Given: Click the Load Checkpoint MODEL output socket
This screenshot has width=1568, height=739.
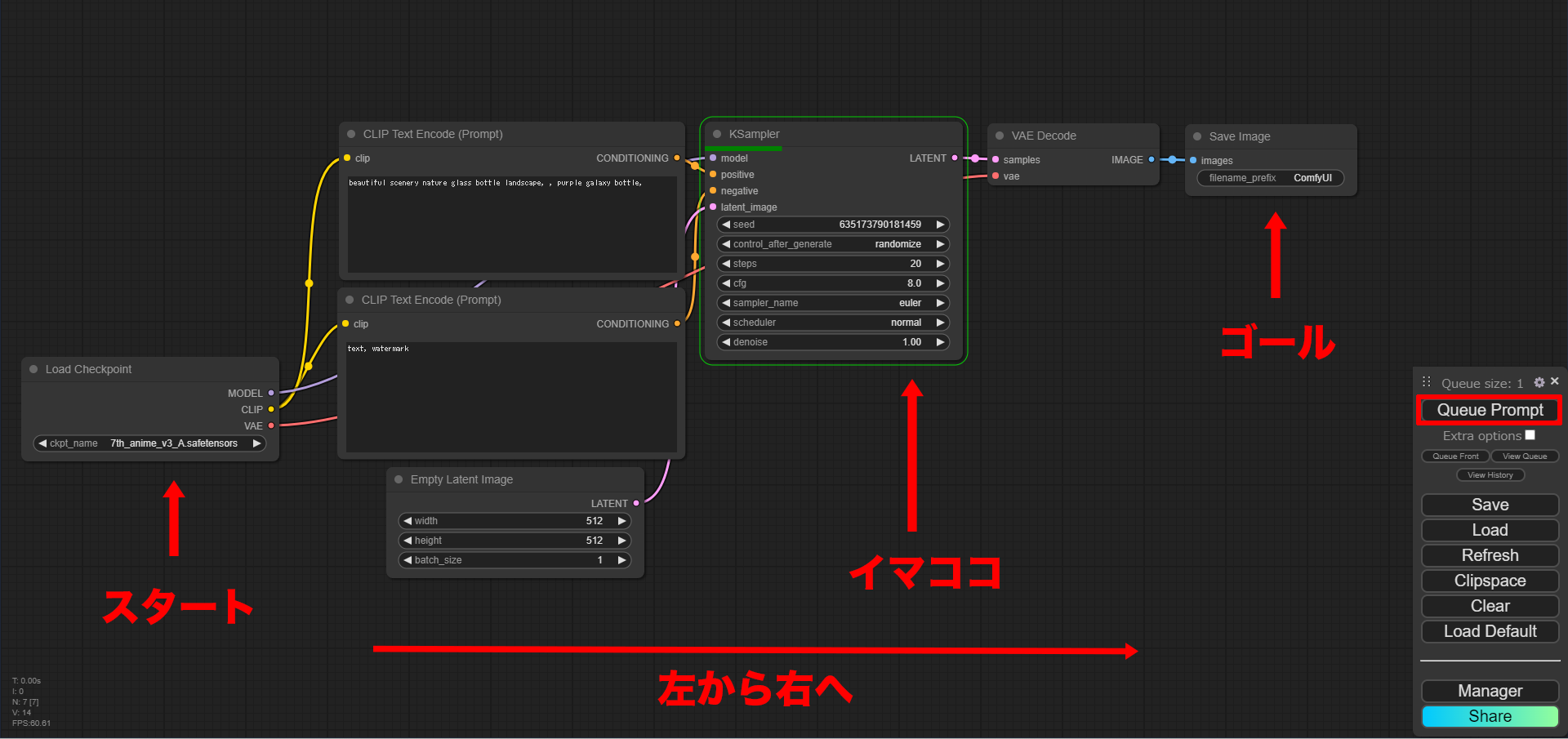Looking at the screenshot, I should pyautogui.click(x=271, y=394).
